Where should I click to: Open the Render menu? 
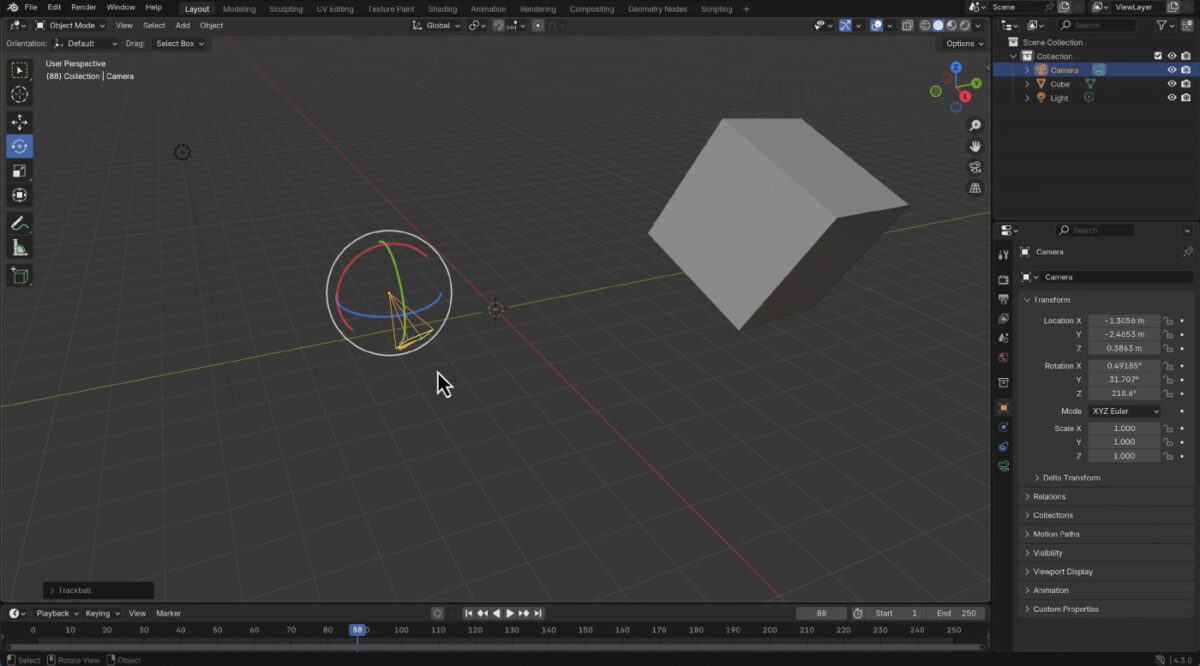tap(84, 8)
